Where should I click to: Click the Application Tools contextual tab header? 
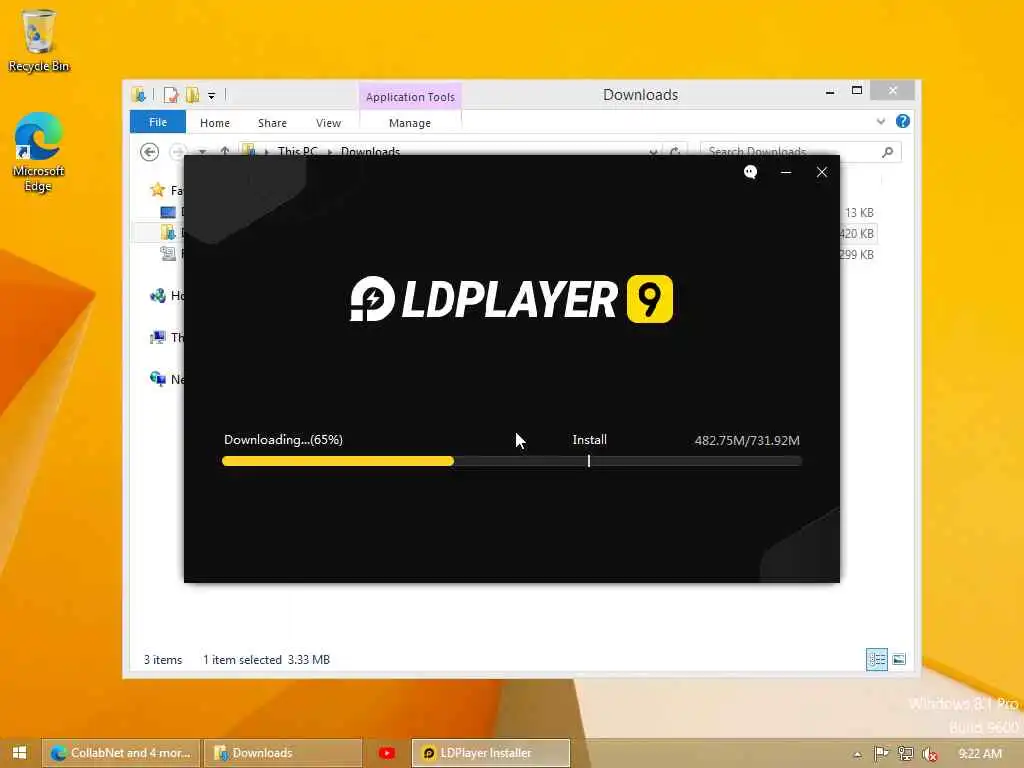pyautogui.click(x=410, y=97)
